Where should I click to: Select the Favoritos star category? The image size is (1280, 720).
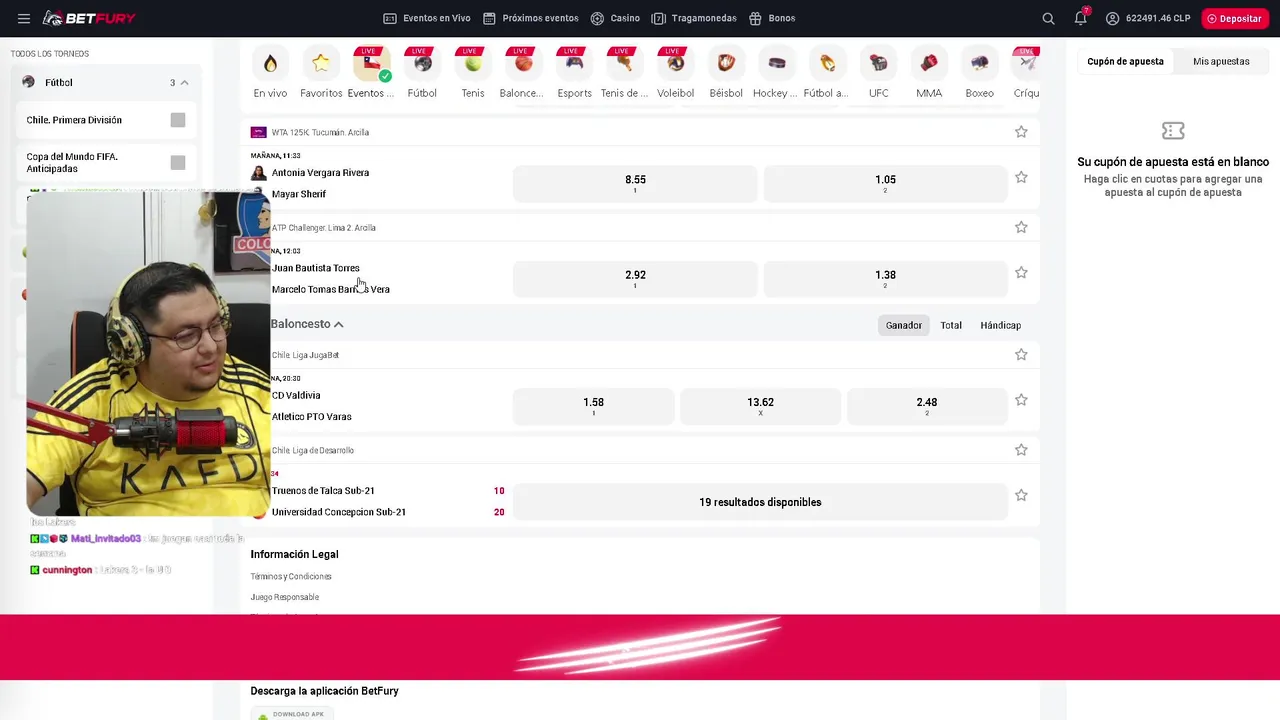[x=321, y=63]
